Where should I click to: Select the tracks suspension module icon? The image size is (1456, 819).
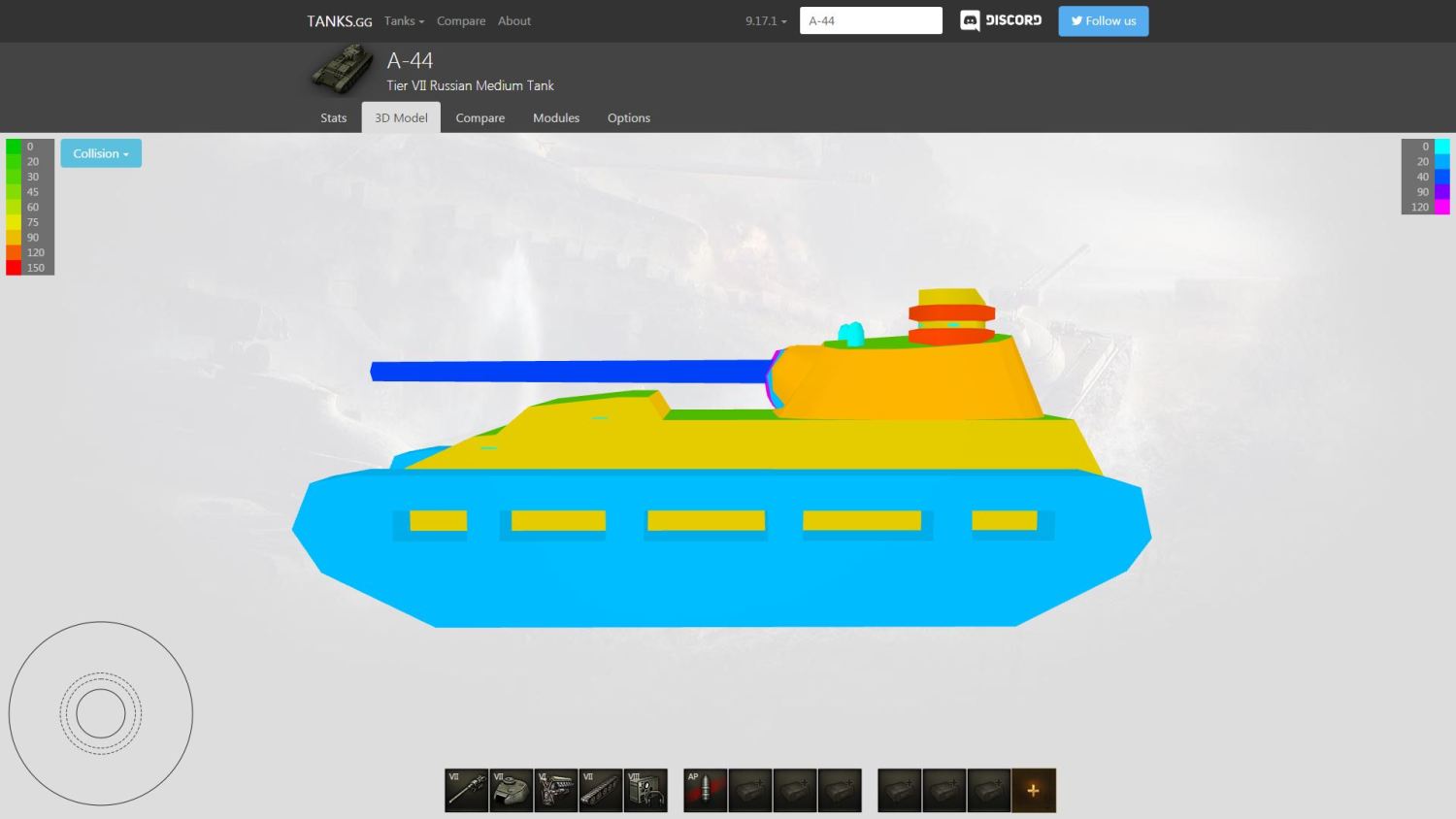tap(601, 790)
